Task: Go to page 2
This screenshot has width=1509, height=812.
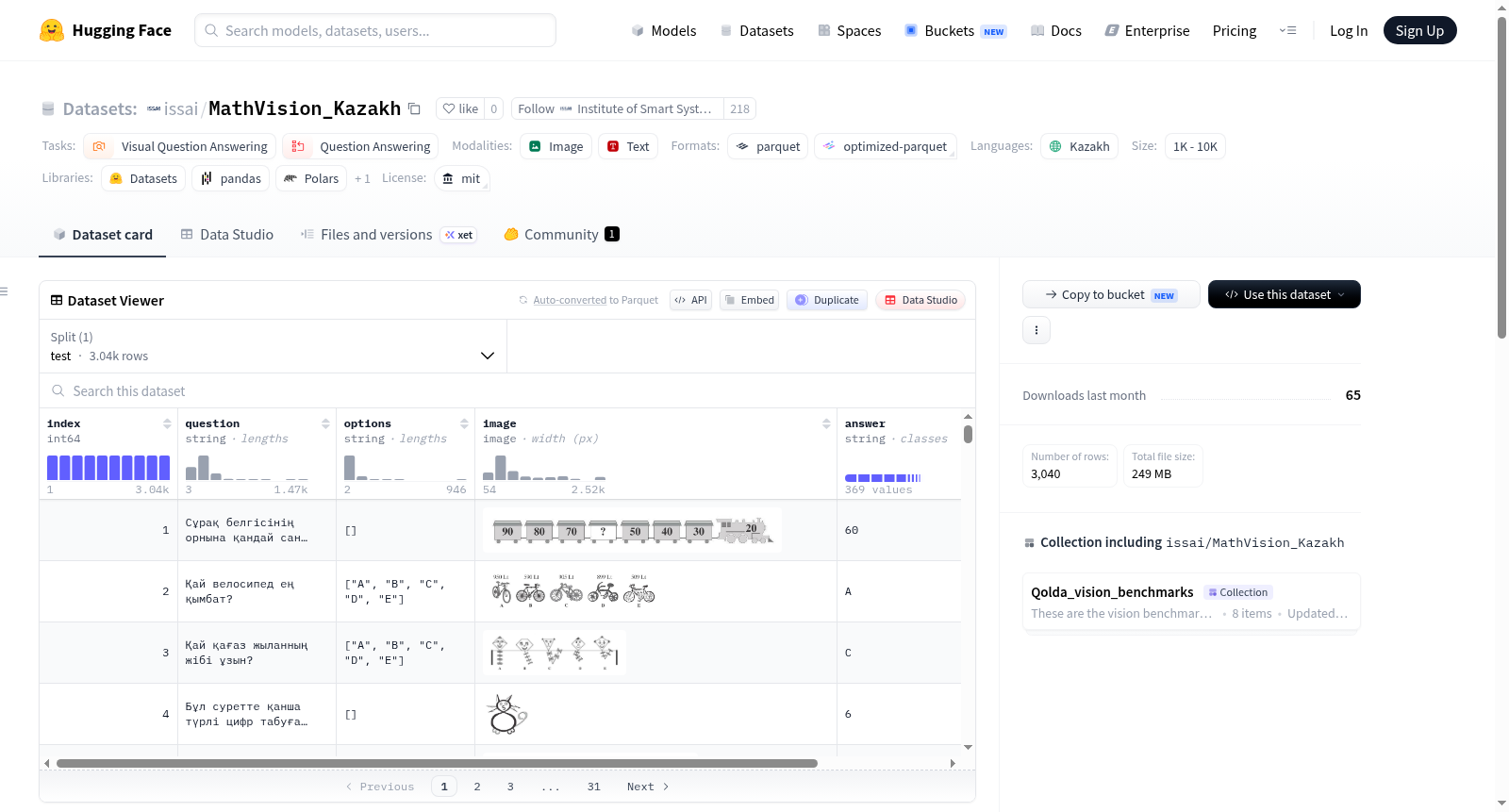Action: tap(477, 787)
